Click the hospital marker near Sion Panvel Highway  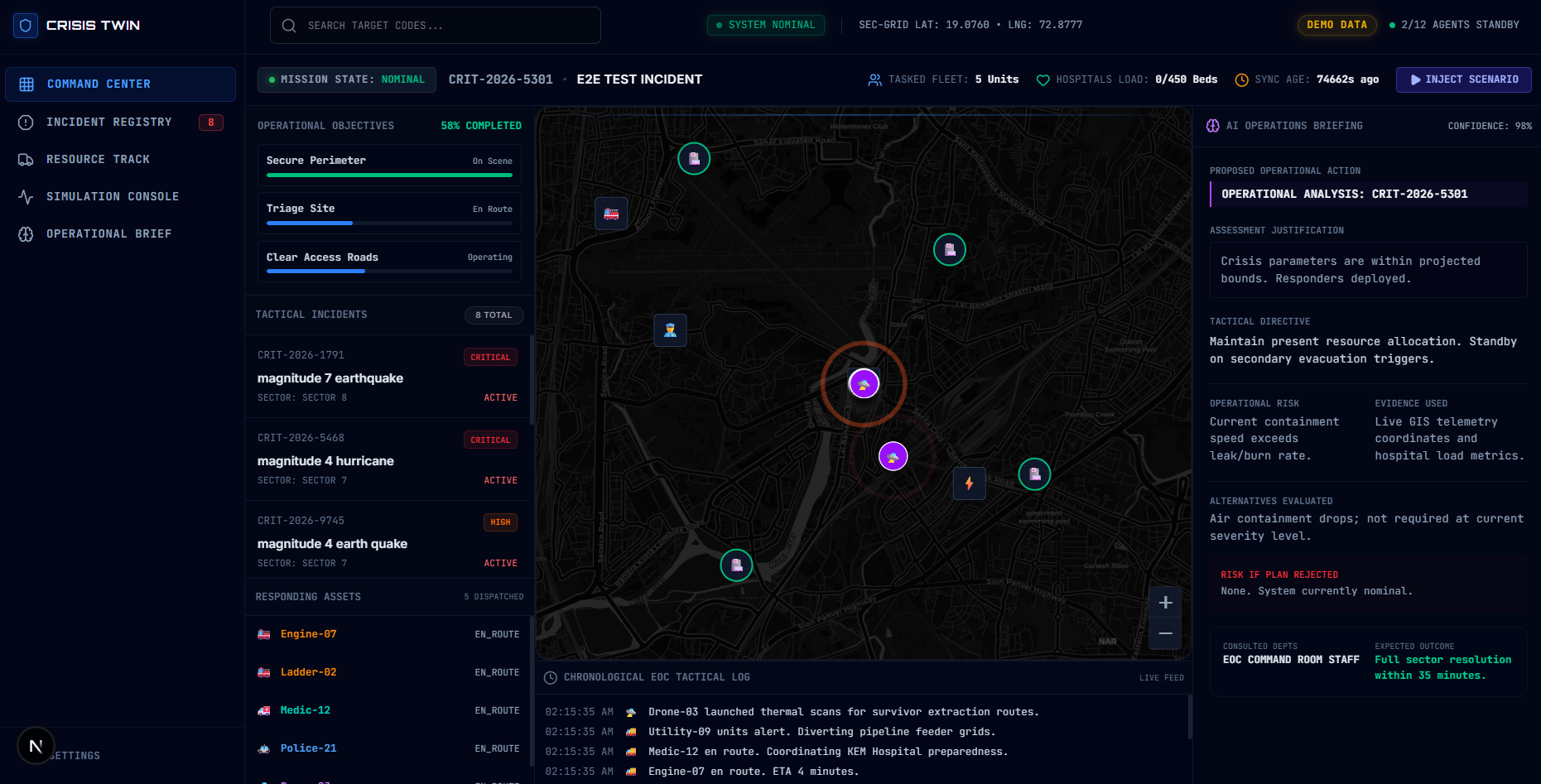coord(736,565)
